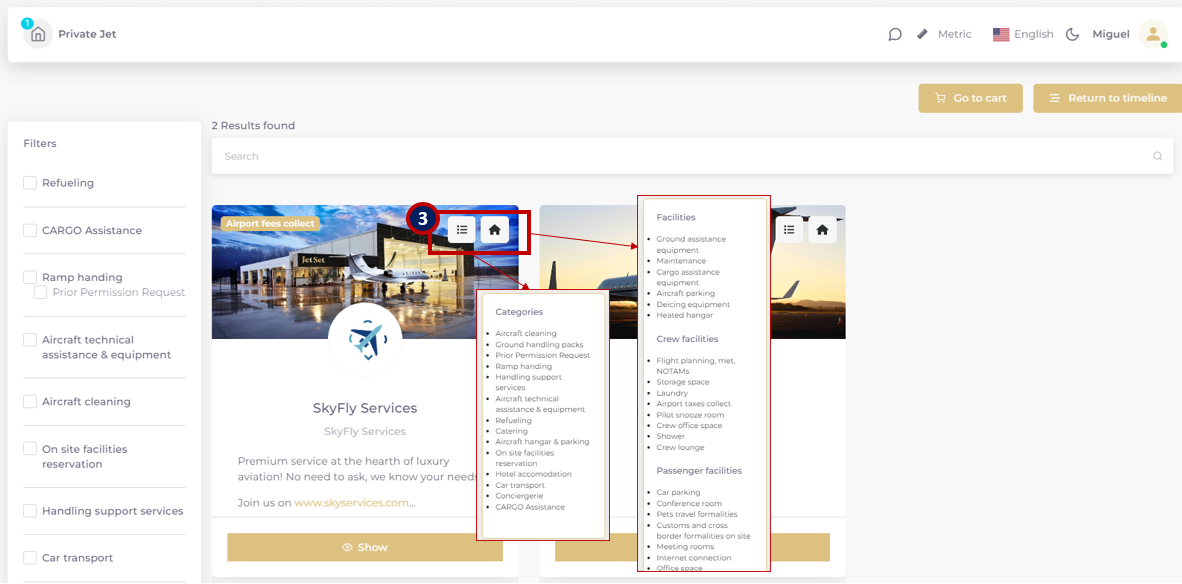
Task: Open the www.skyservices.com link
Action: pos(351,503)
